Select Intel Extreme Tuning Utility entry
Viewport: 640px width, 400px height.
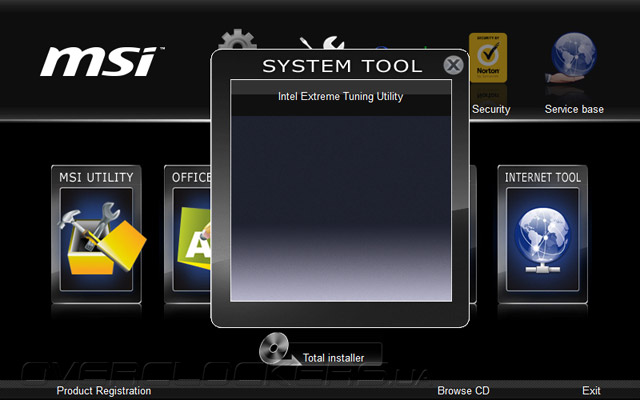(341, 97)
